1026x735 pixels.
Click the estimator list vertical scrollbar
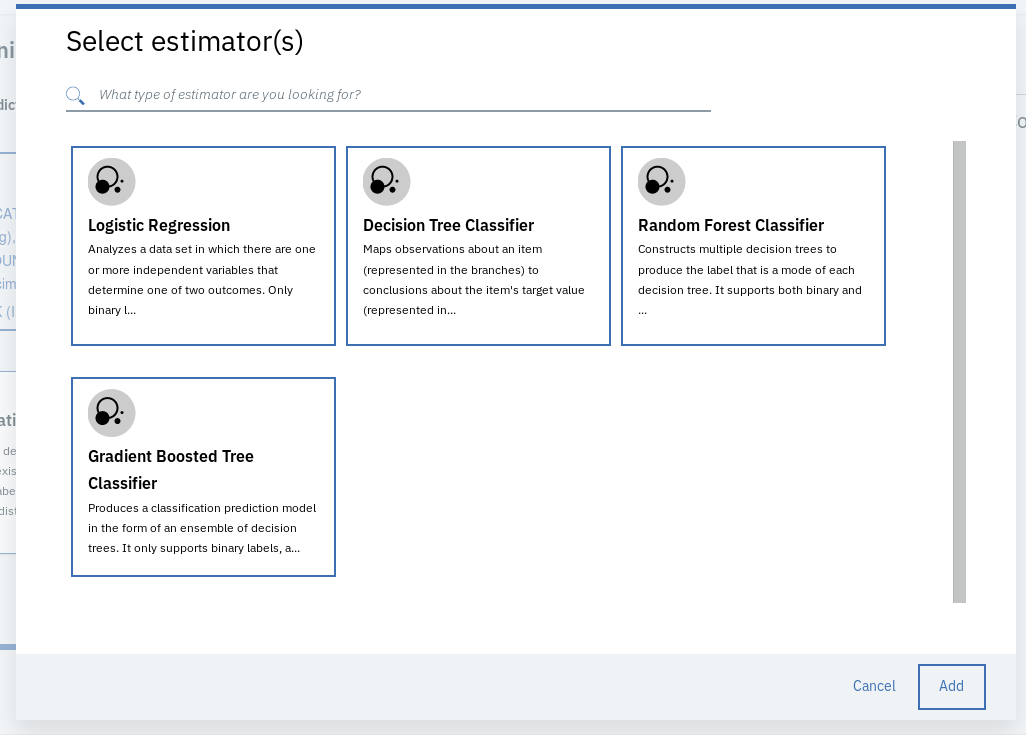pos(959,372)
